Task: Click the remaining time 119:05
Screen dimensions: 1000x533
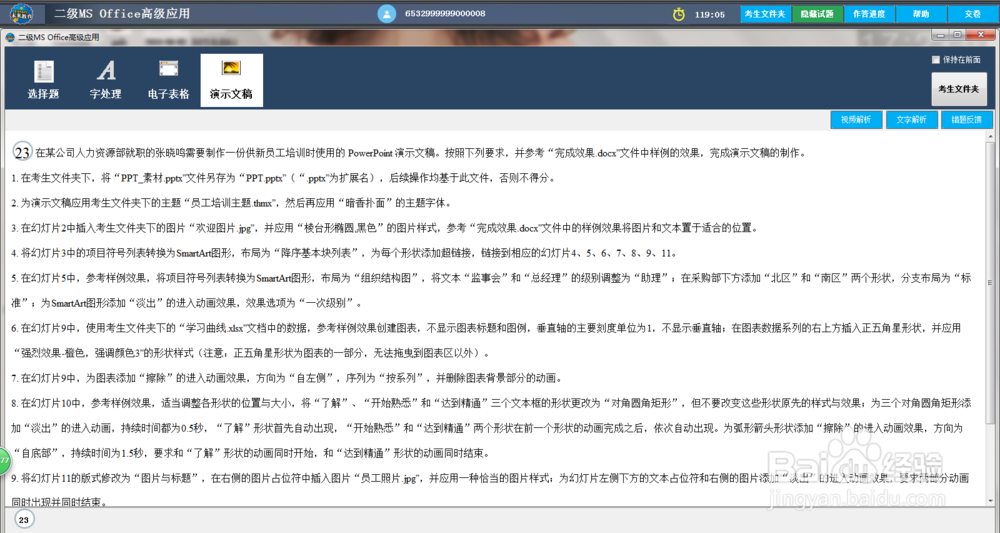Action: click(x=710, y=14)
